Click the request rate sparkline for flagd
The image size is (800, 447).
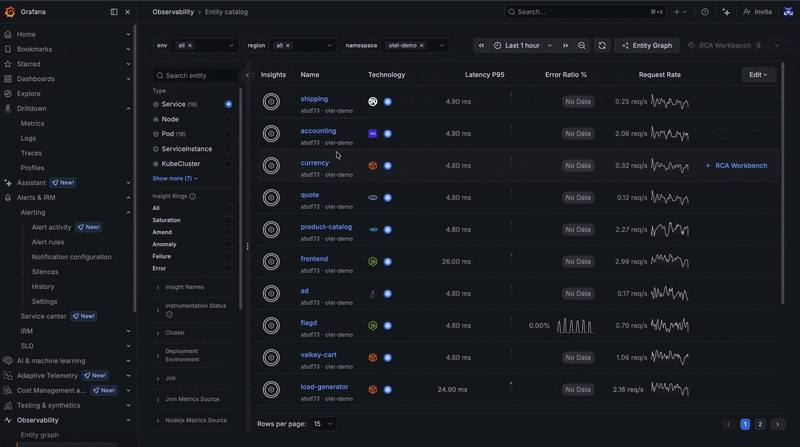[x=670, y=326]
